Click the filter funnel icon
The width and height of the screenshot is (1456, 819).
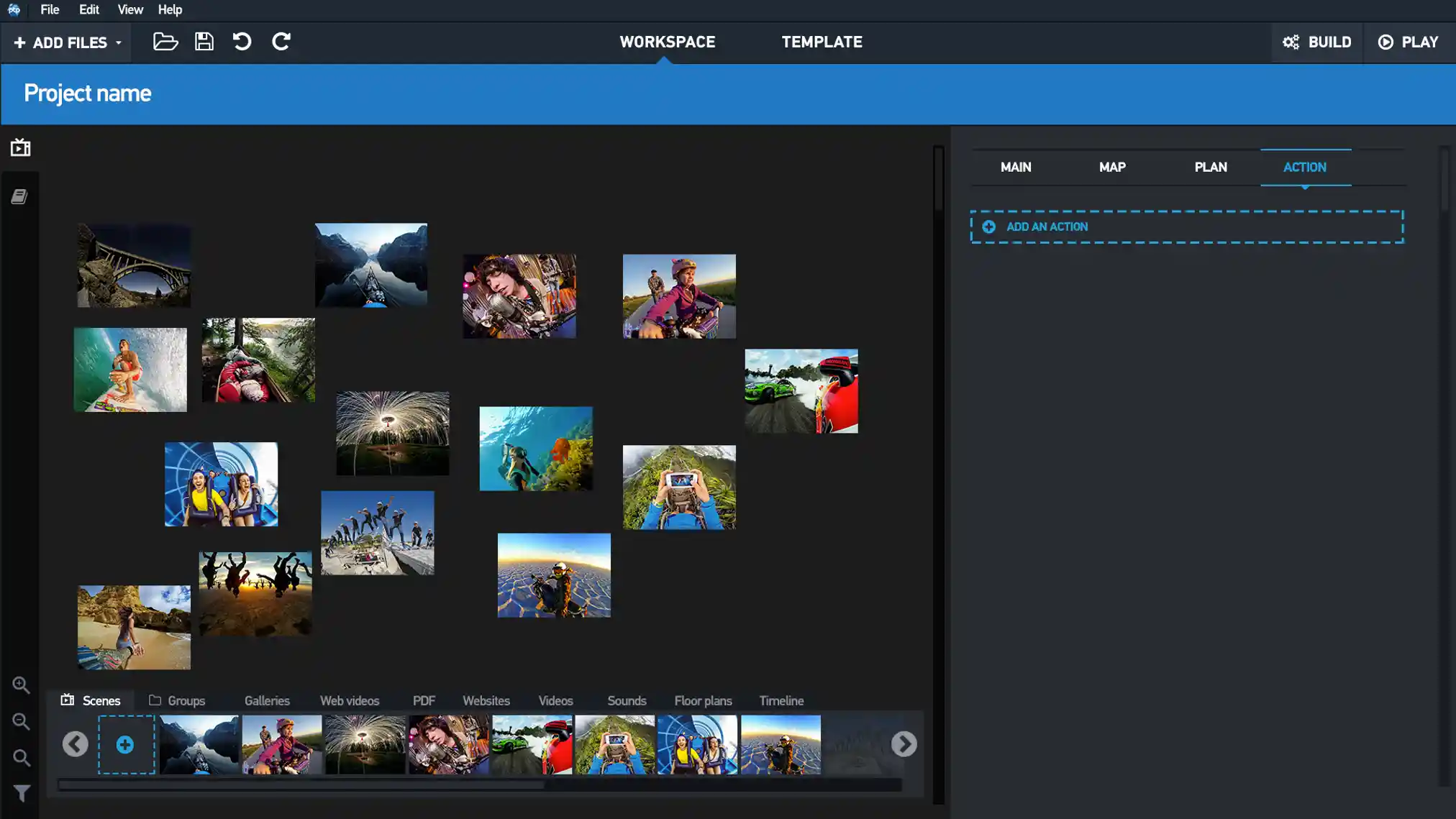pos(22,794)
